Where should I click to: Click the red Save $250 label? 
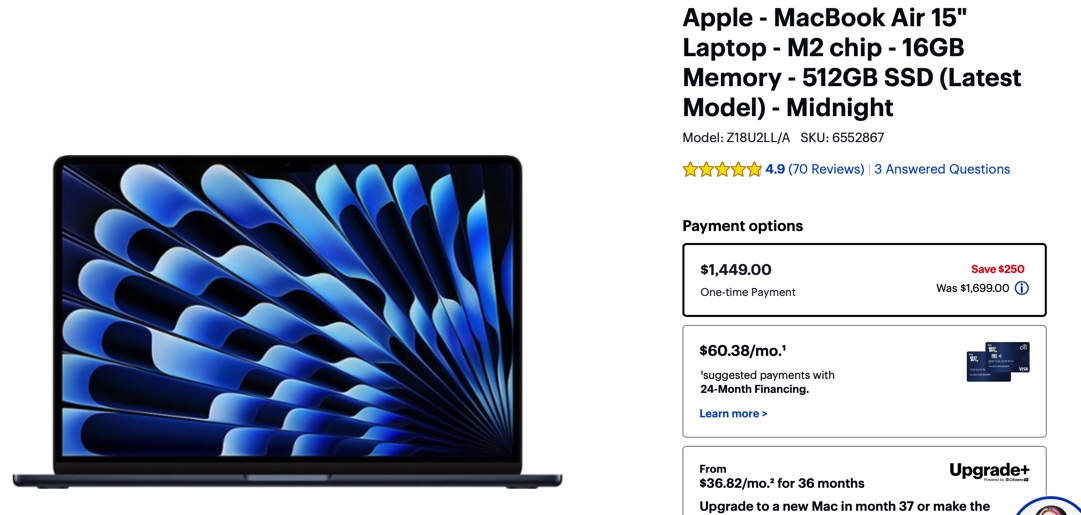(x=998, y=270)
